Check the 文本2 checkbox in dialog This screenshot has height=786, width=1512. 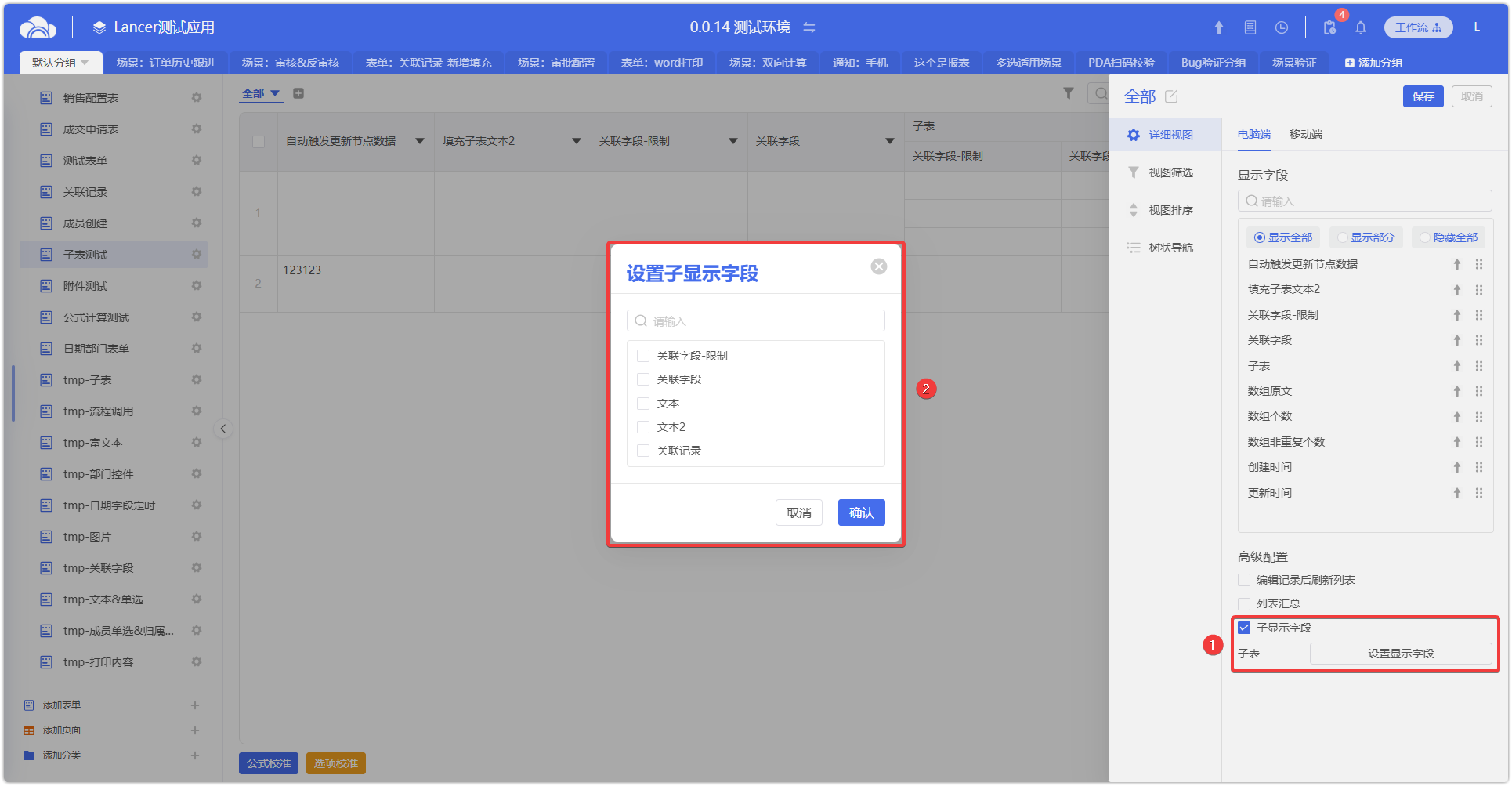pyautogui.click(x=643, y=427)
